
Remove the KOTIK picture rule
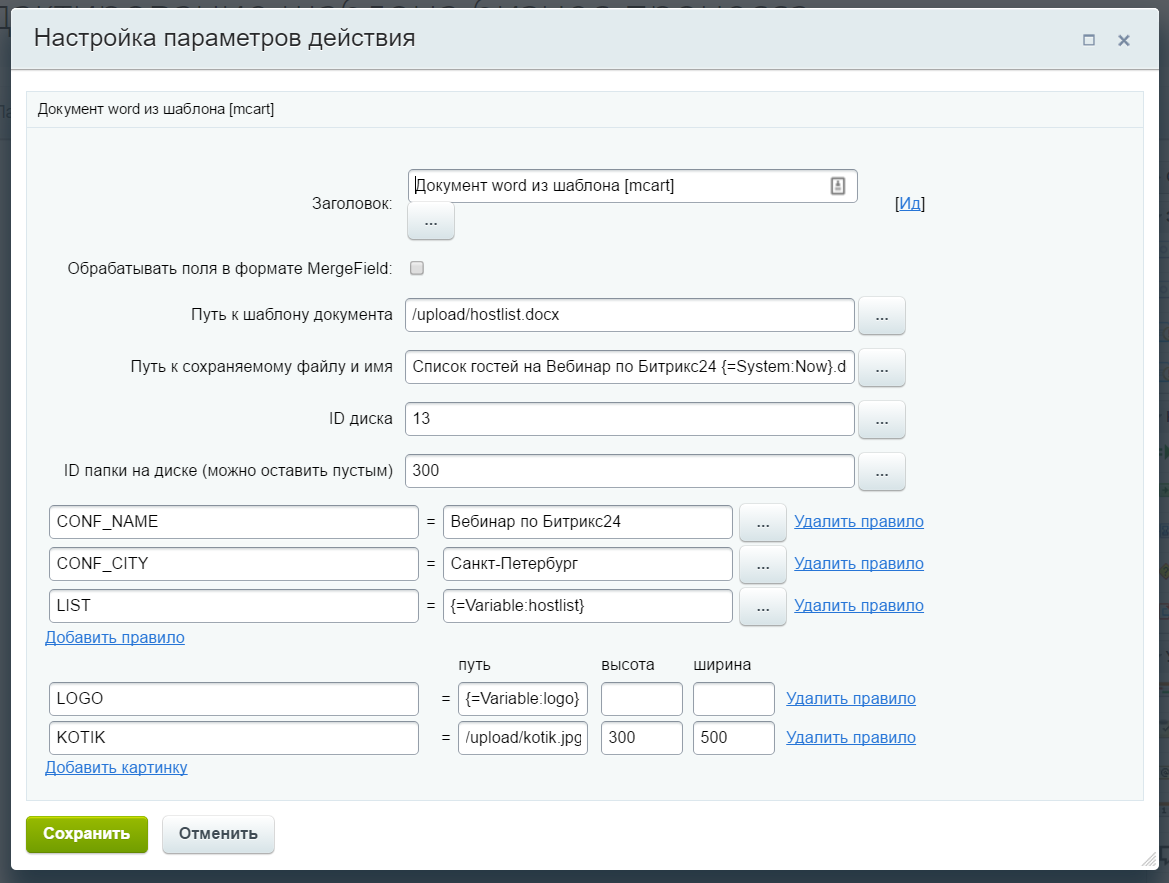(x=850, y=738)
